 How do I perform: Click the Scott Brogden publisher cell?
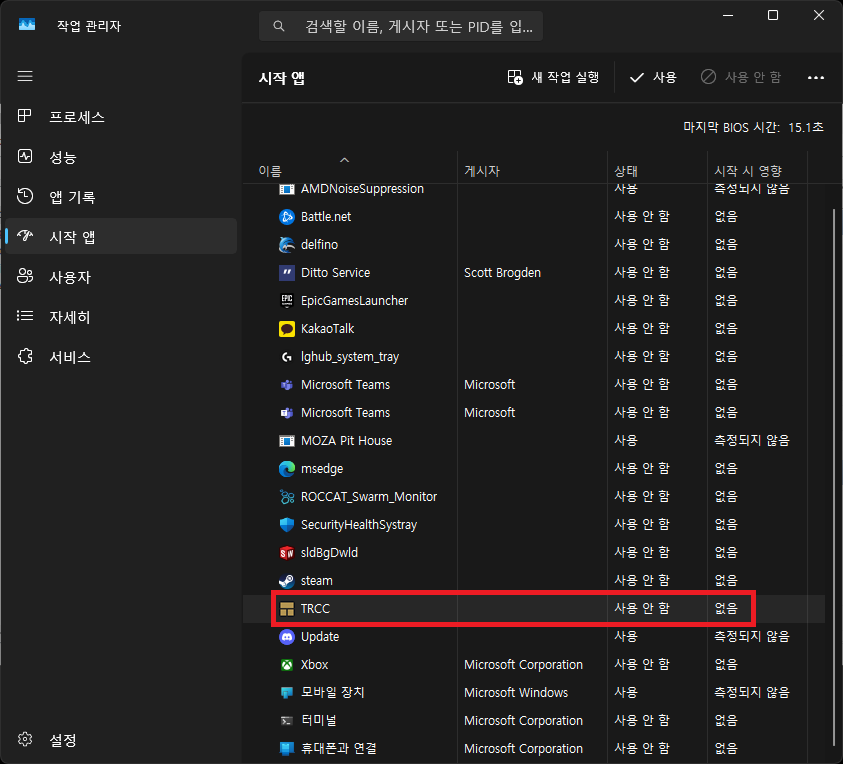tap(502, 273)
